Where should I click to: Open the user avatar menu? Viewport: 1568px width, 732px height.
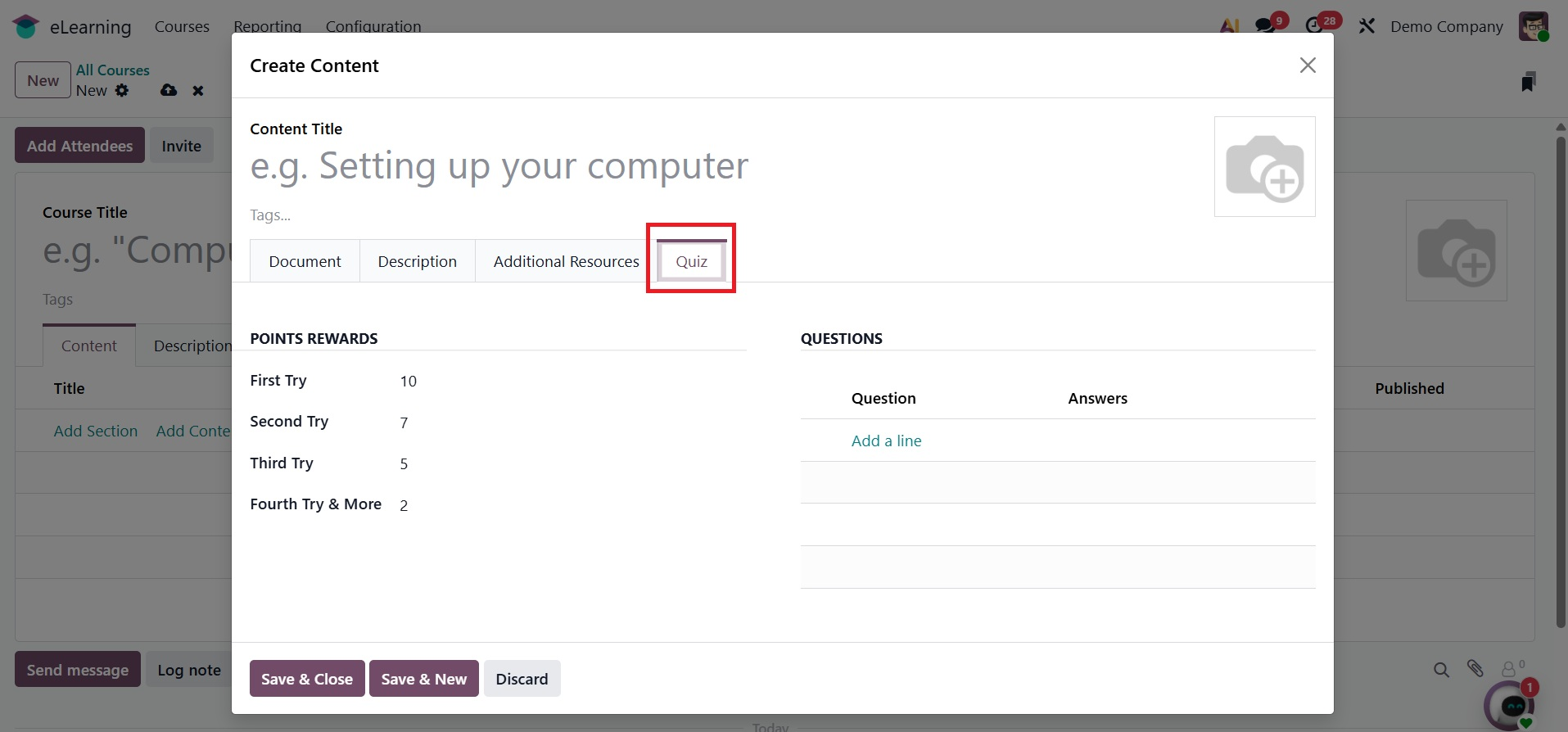[x=1534, y=26]
